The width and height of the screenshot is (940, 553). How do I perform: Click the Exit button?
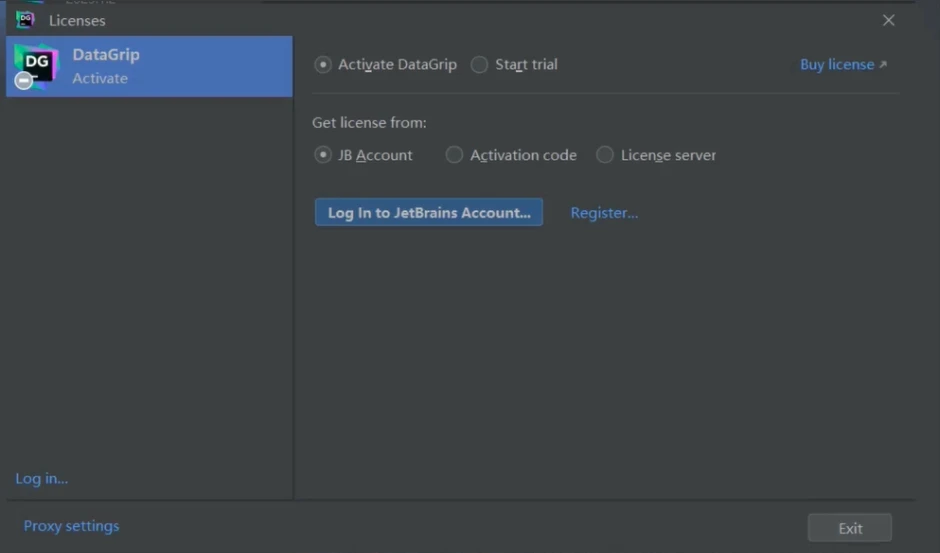tap(849, 528)
